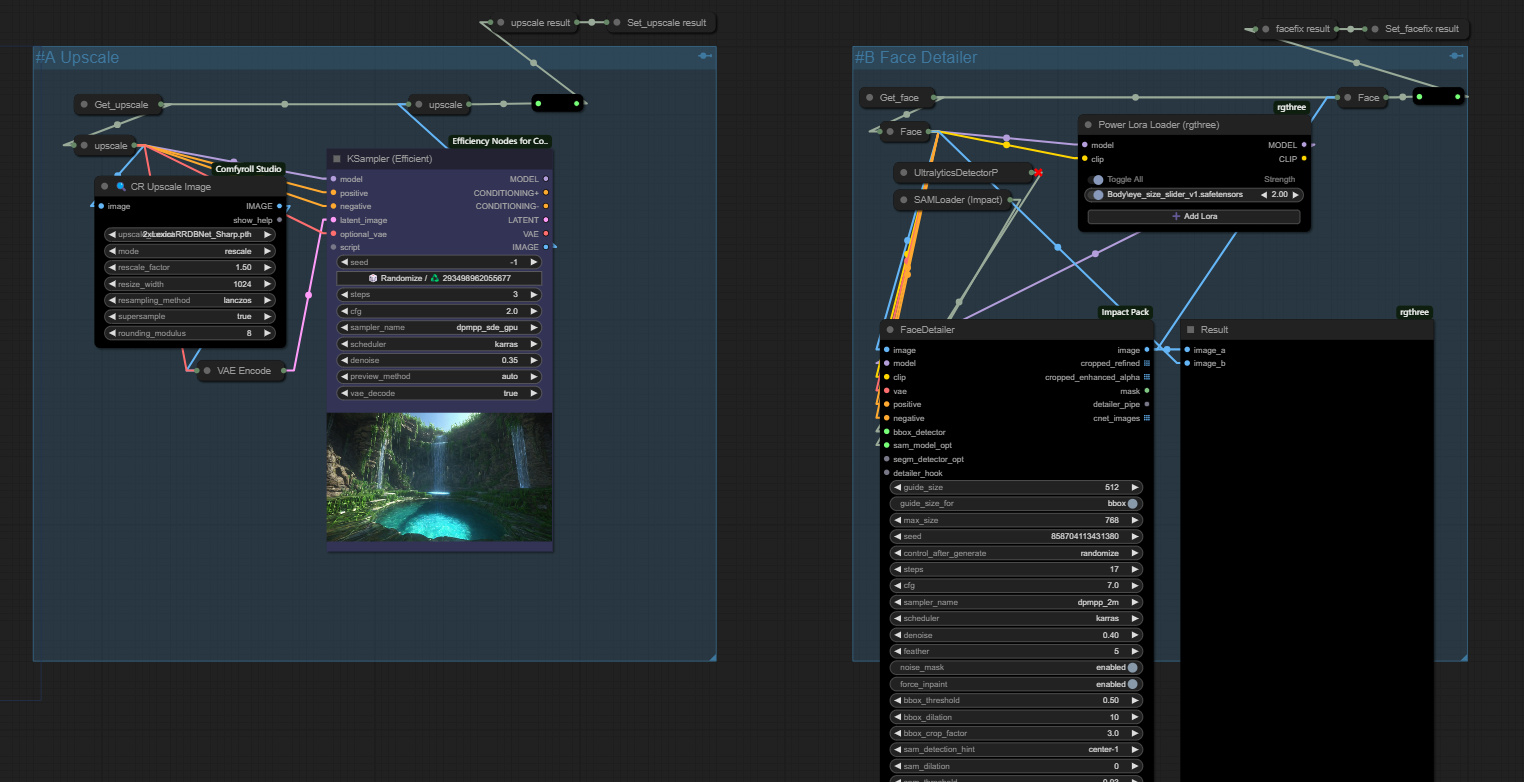The width and height of the screenshot is (1524, 782).
Task: Click the collapse arrow on #A Upscale group header
Action: (x=704, y=57)
